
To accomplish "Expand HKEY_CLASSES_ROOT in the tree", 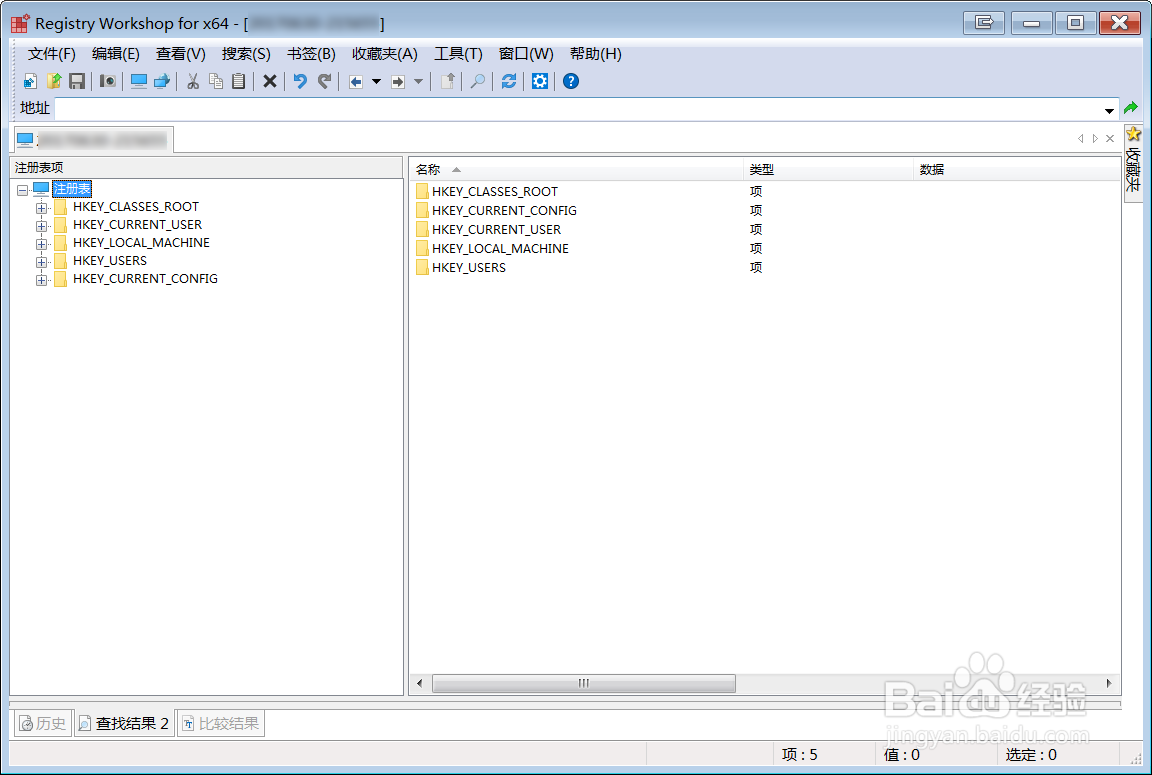I will 41,208.
